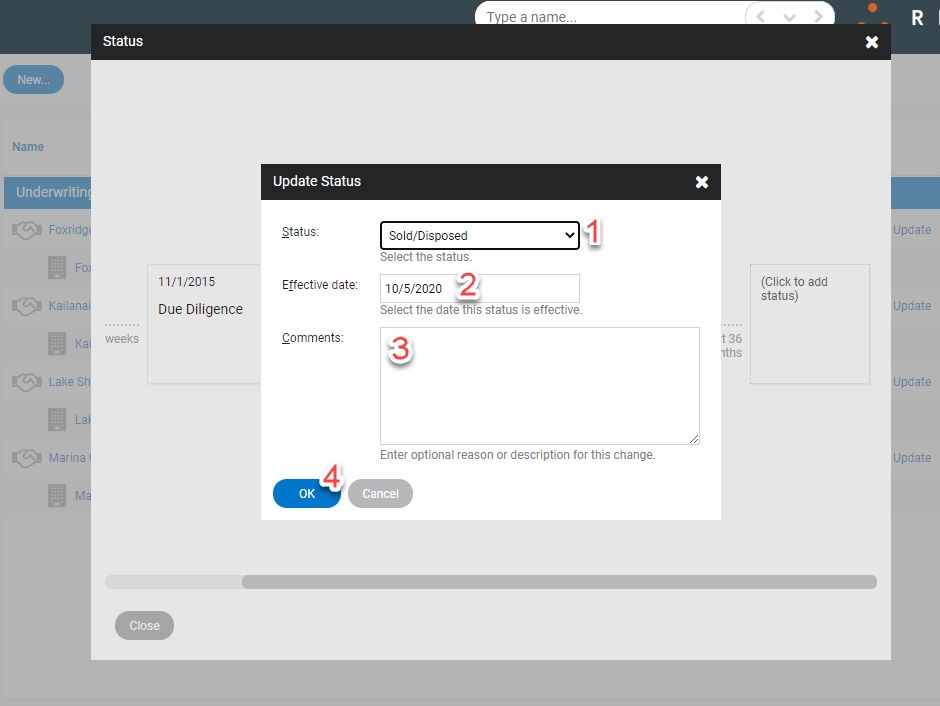Viewport: 940px width, 706px height.
Task: Open search dropdown chevron in name box
Action: [x=790, y=17]
